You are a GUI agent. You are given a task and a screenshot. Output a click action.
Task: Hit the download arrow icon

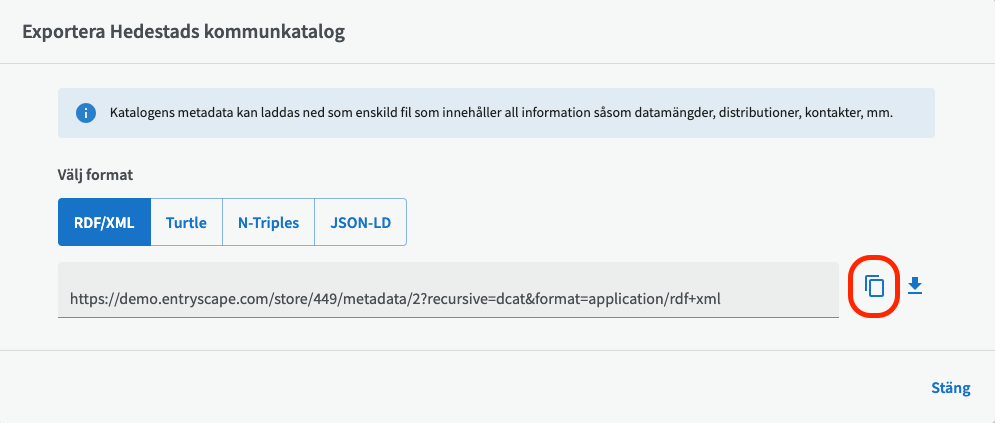tap(915, 287)
